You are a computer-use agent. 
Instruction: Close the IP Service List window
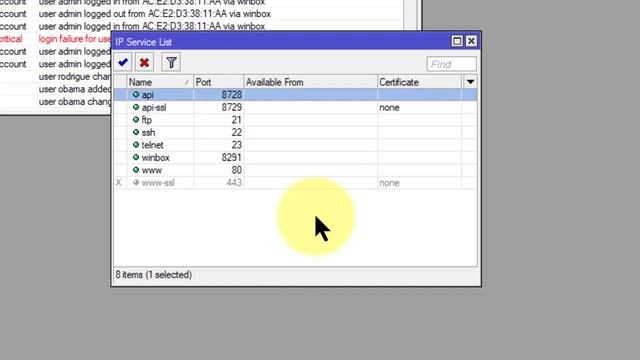coord(471,41)
